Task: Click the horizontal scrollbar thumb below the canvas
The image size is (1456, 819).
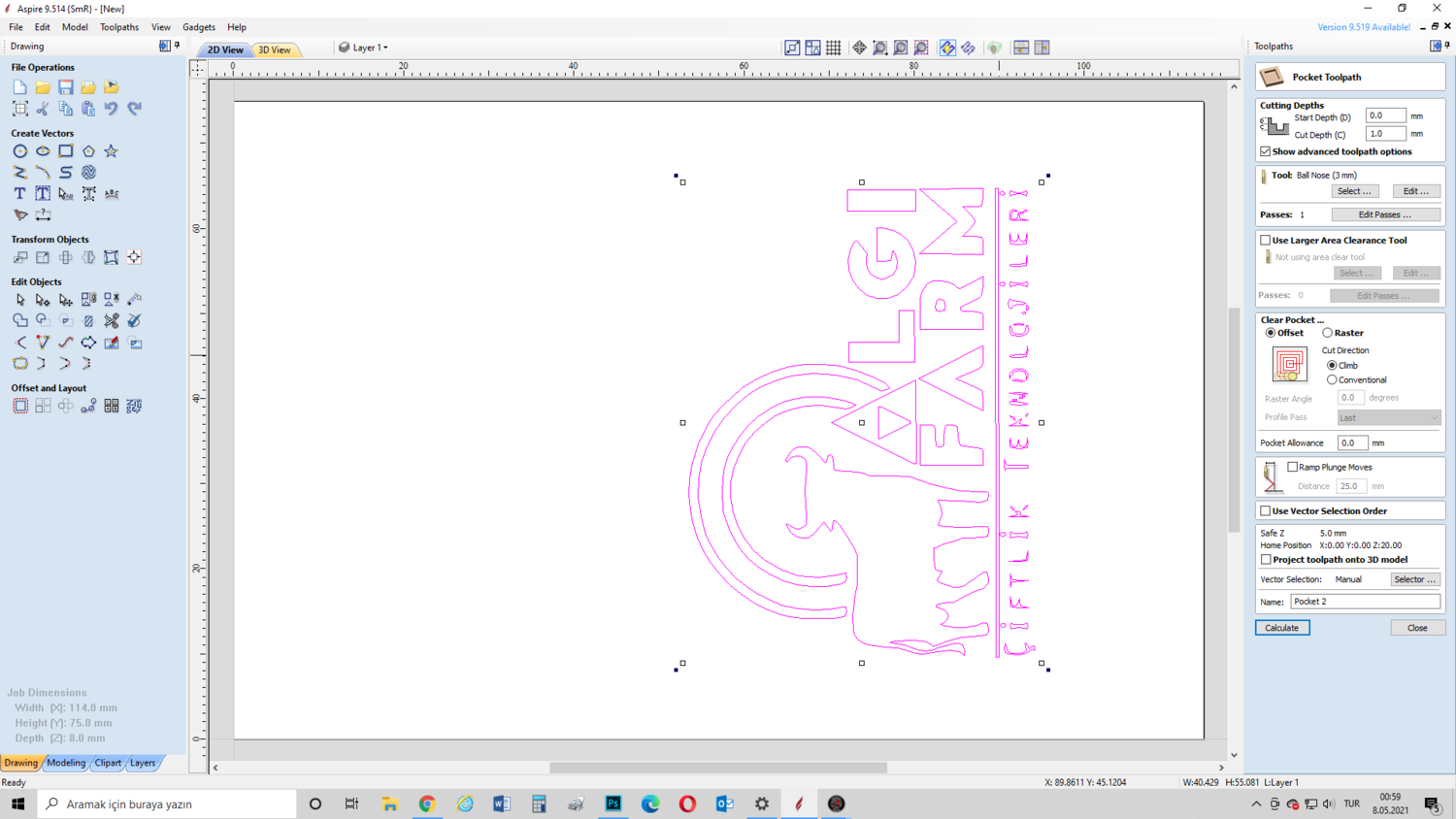Action: point(718,768)
